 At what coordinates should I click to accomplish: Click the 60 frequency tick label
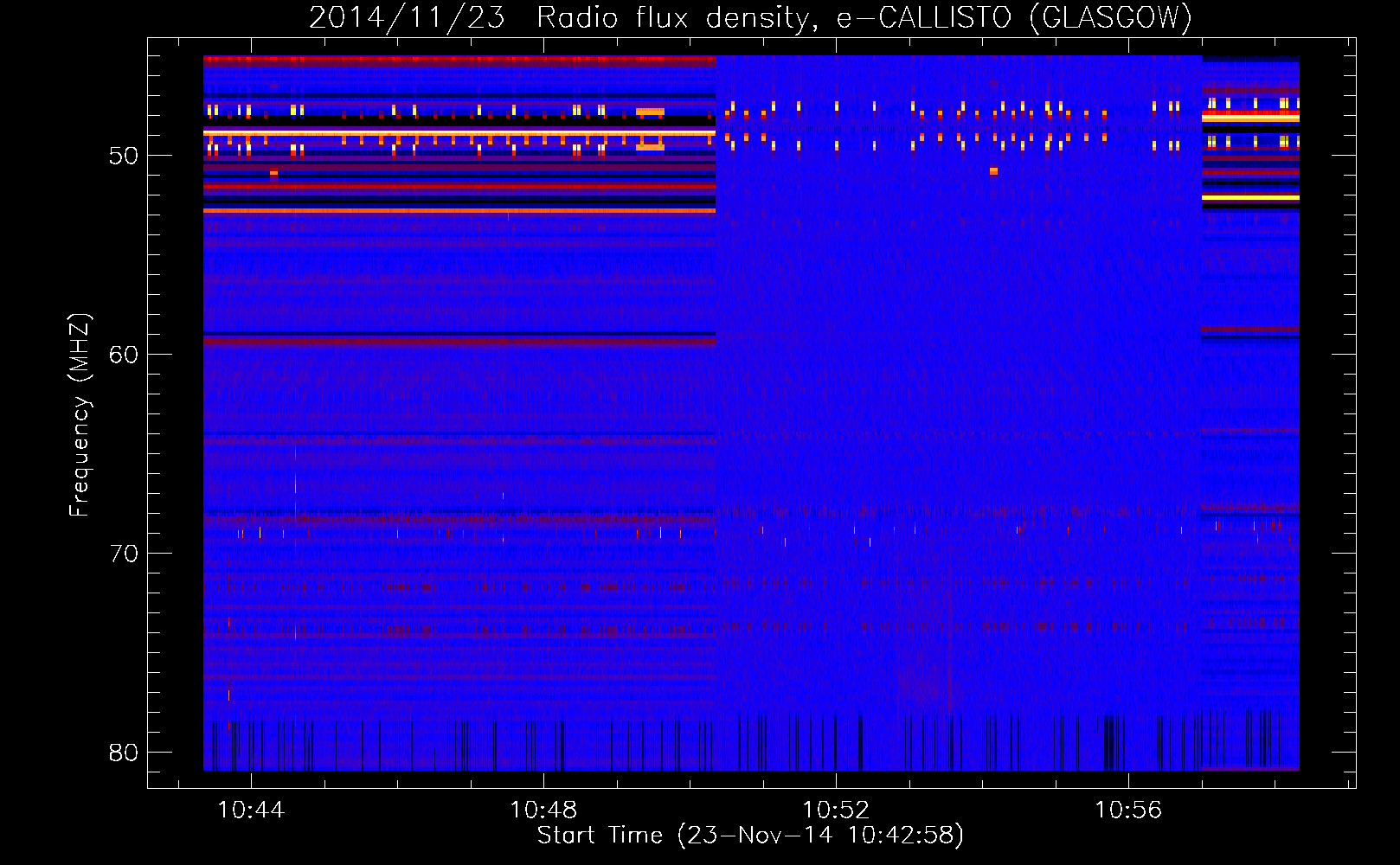click(124, 355)
